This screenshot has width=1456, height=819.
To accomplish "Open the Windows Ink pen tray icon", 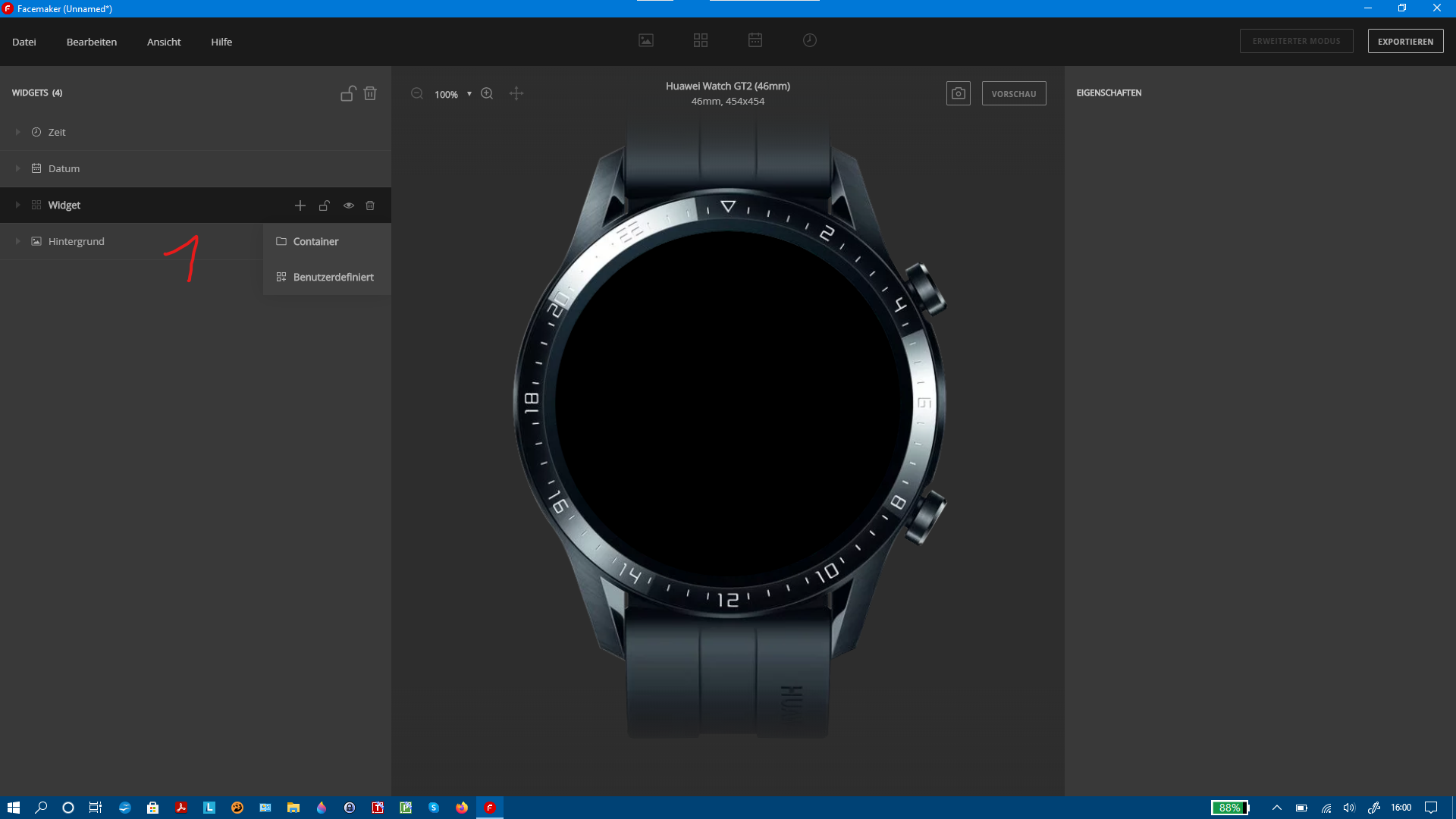I will tap(1374, 808).
